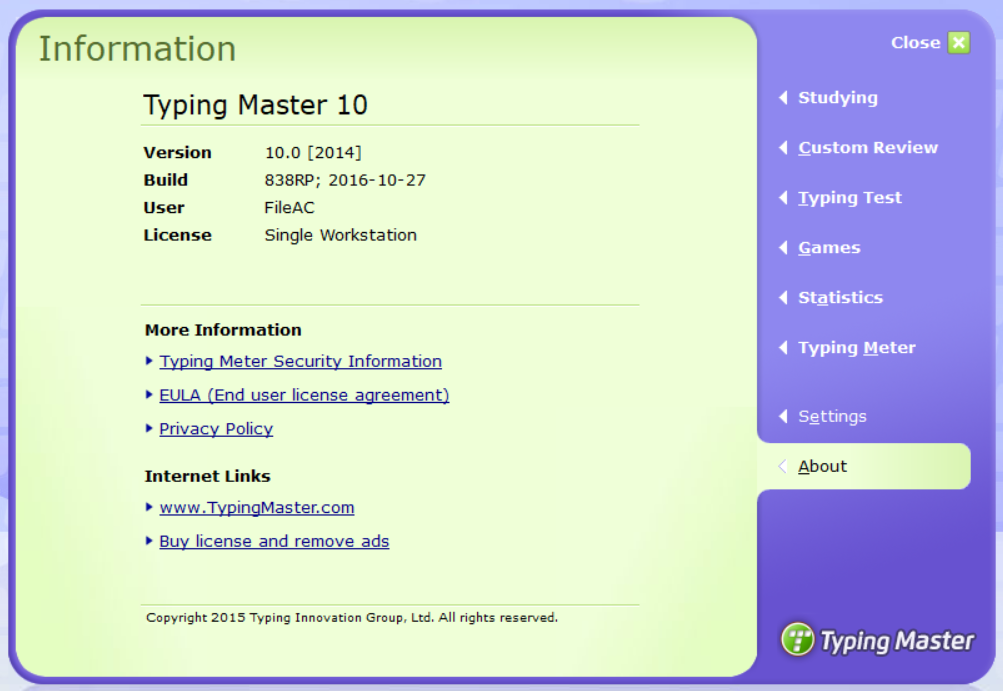Click the arrow icon beside Custom Review
The height and width of the screenshot is (691, 1003).
point(783,147)
